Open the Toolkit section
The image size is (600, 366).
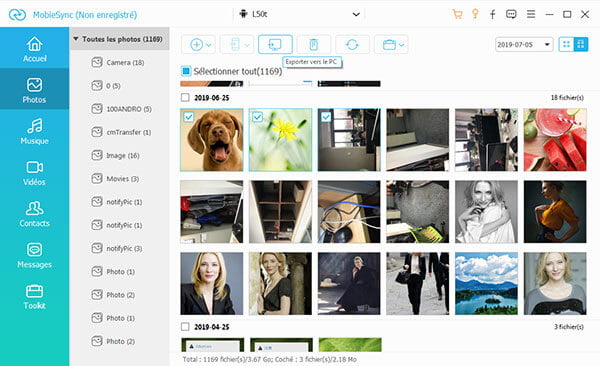click(x=34, y=296)
